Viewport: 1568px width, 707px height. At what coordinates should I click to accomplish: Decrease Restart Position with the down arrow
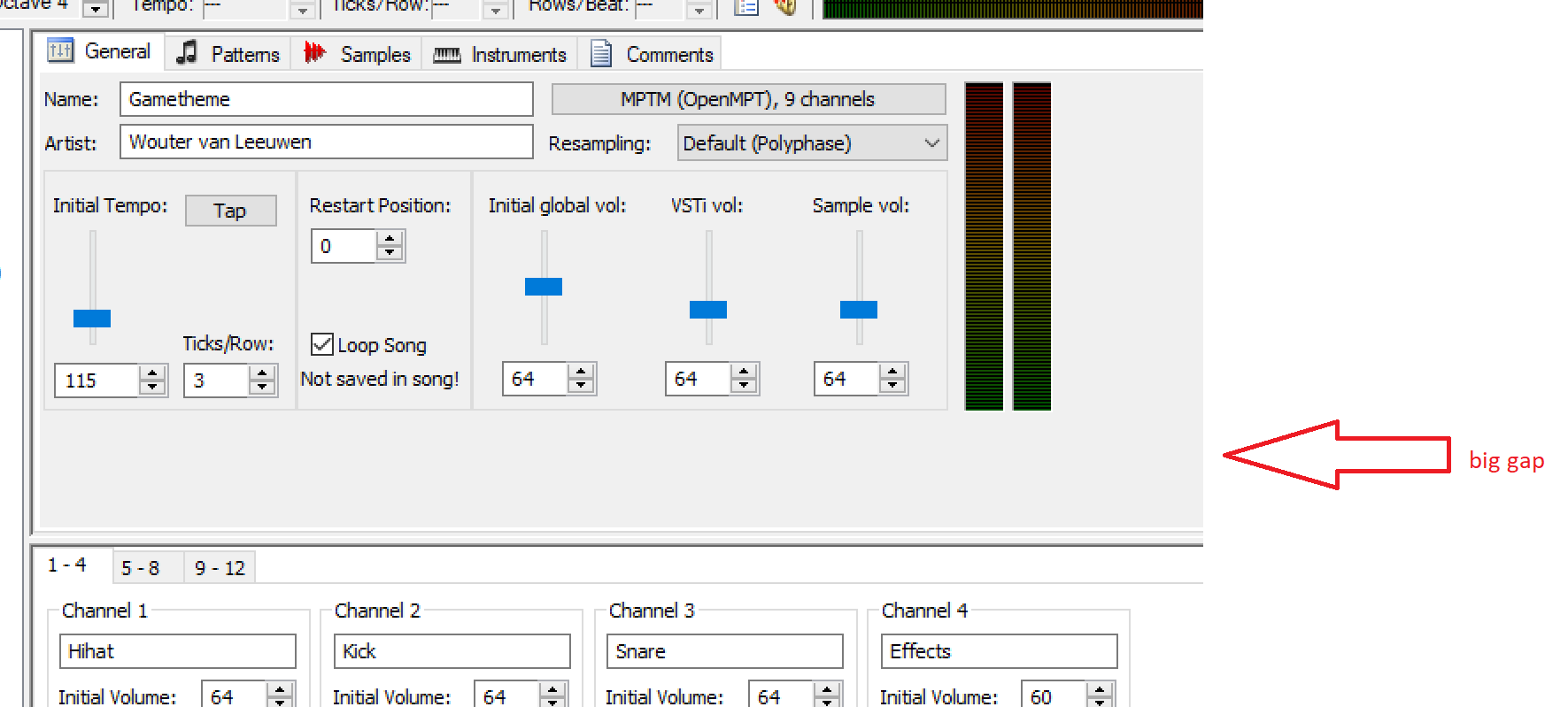[x=390, y=253]
